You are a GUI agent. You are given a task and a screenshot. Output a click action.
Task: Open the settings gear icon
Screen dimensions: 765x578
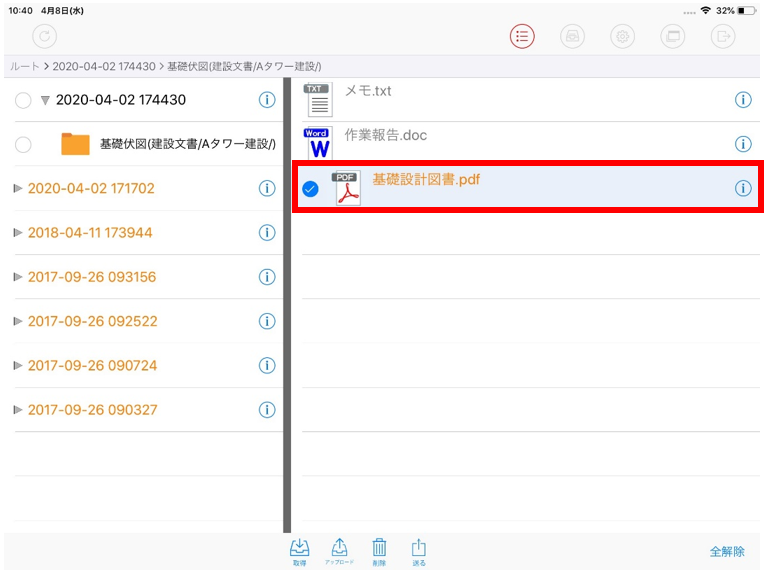pyautogui.click(x=622, y=37)
